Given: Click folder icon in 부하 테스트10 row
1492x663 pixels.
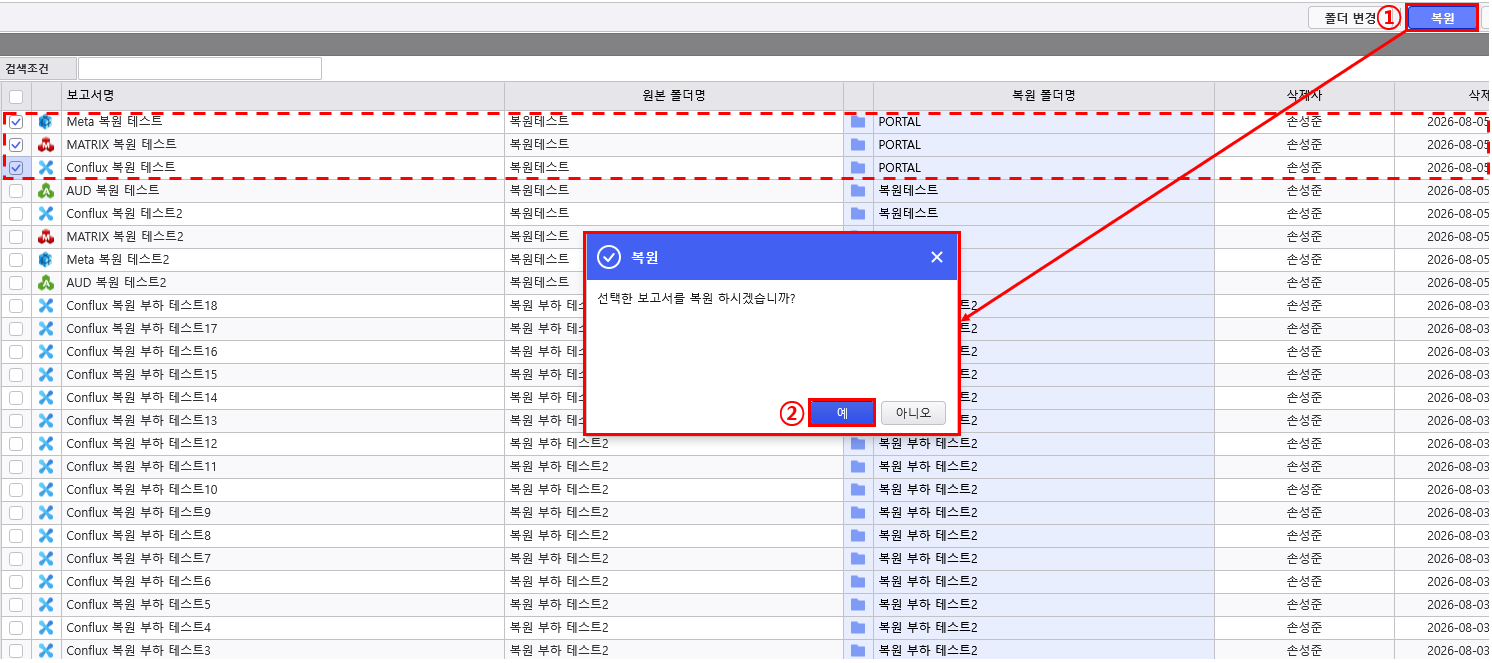Looking at the screenshot, I should [x=858, y=489].
